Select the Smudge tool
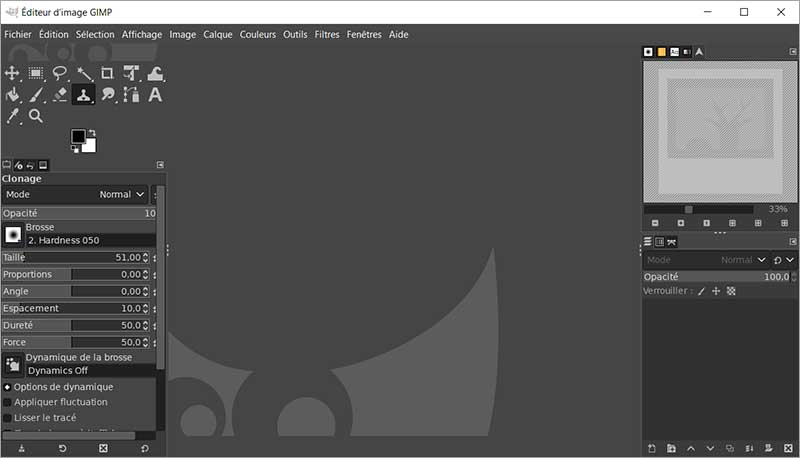This screenshot has height=458, width=800. coord(108,95)
